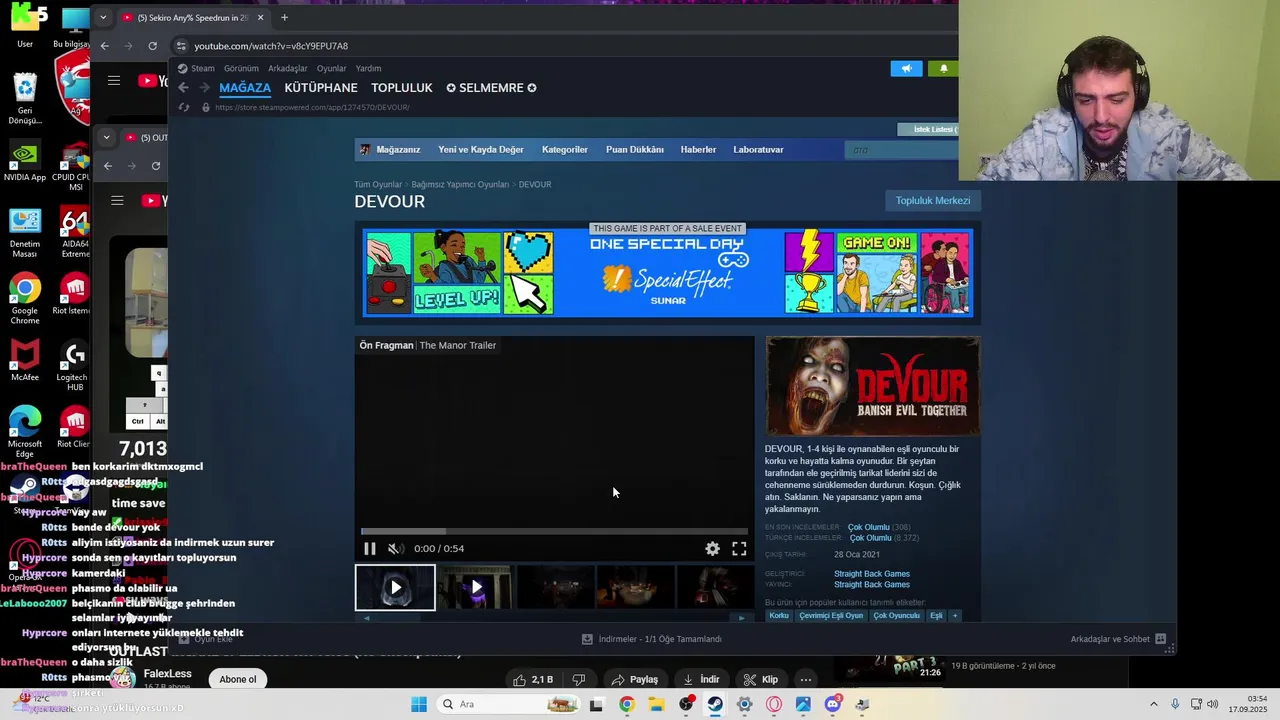The width and height of the screenshot is (1280, 720).
Task: Toggle fullscreen on the trailer player
Action: pyautogui.click(x=739, y=548)
